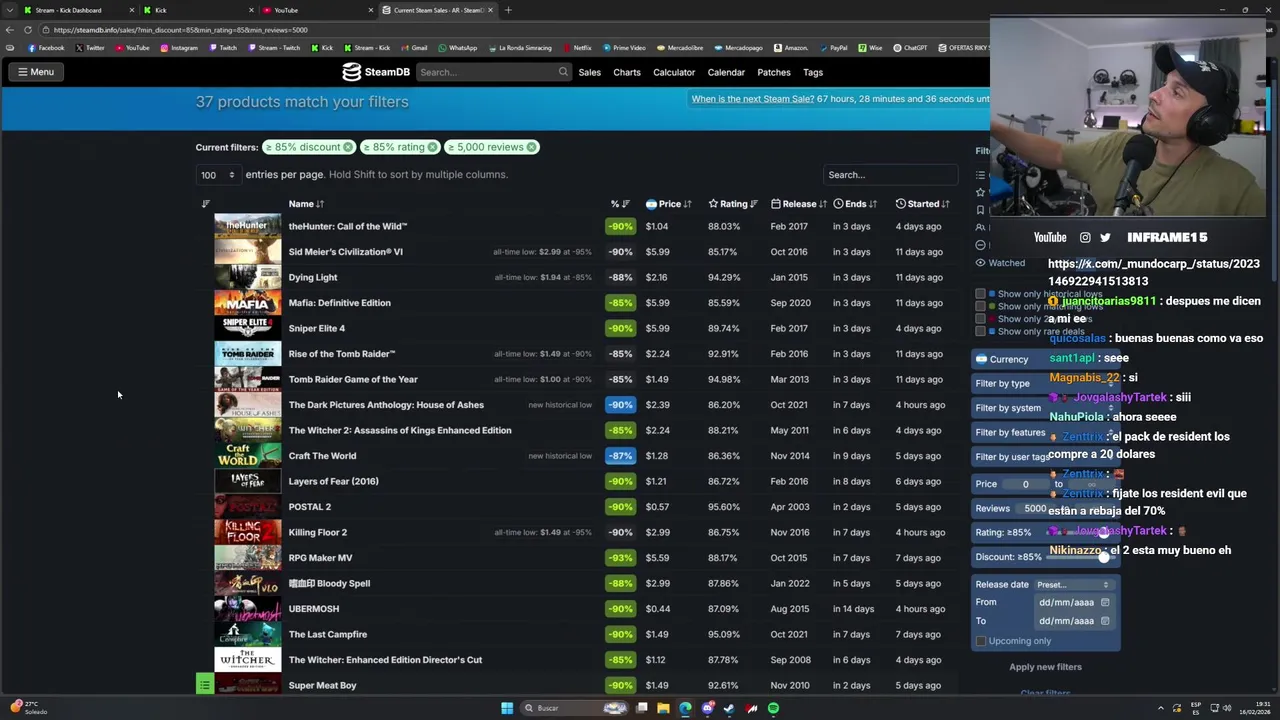Remove the 85% discount filter chip
This screenshot has height=720, width=1280.
point(348,147)
